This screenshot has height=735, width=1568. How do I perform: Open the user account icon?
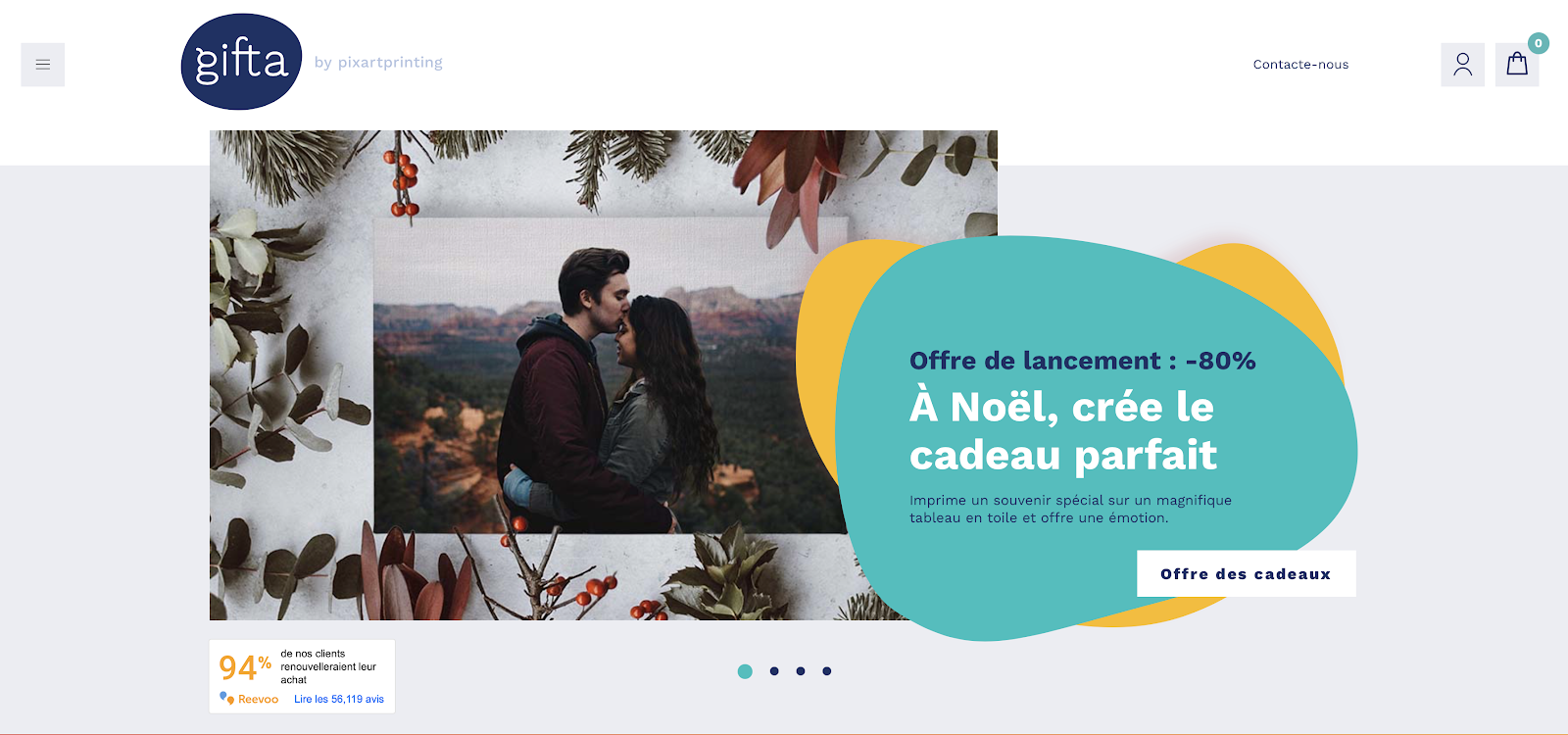click(x=1462, y=65)
